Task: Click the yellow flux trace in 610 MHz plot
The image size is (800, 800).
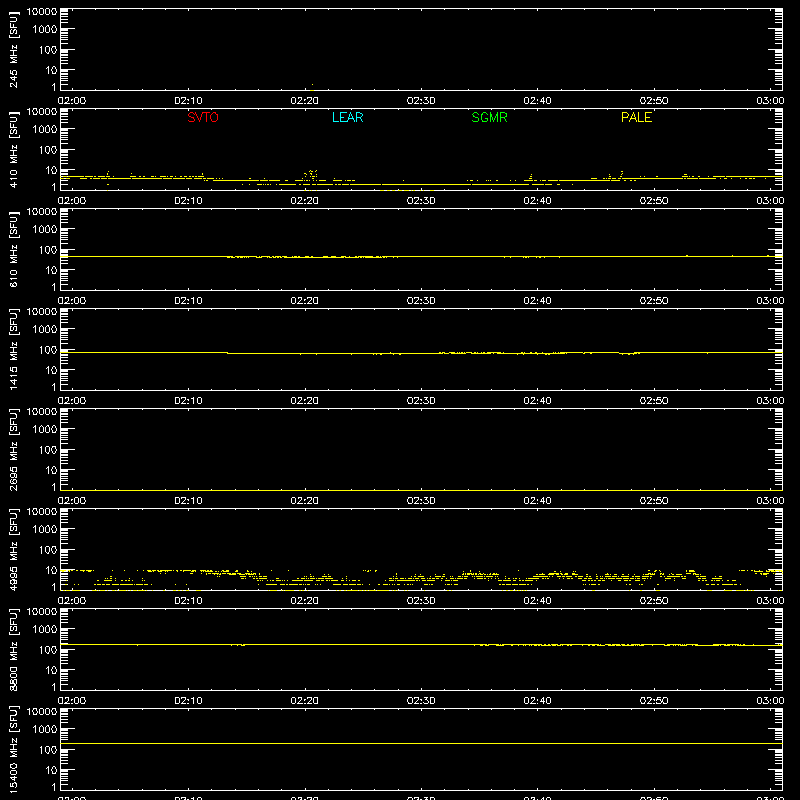Action: click(x=421, y=257)
